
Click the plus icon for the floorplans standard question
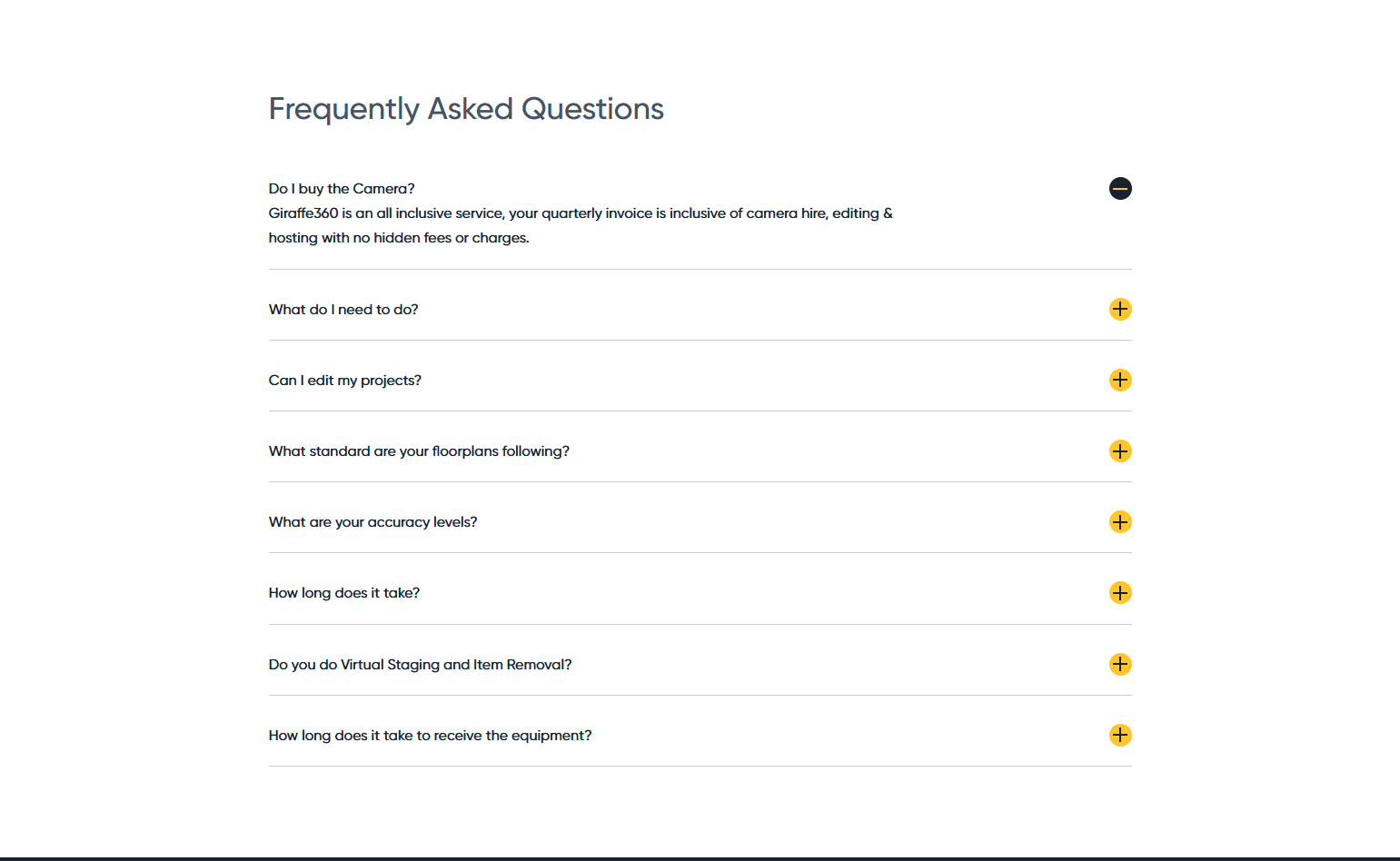click(1120, 450)
